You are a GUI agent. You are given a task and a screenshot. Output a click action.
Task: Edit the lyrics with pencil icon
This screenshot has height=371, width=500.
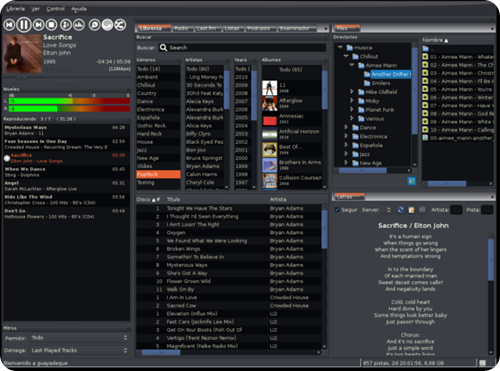412,210
